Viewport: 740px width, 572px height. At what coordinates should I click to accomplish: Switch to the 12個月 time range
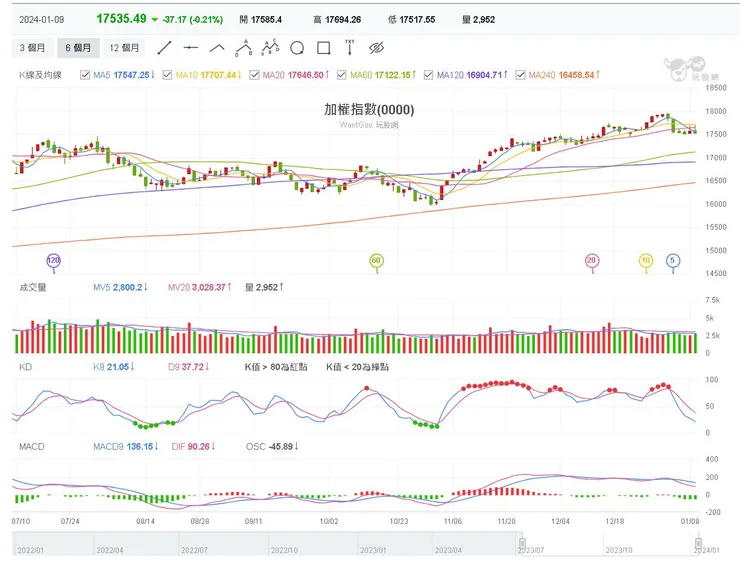click(x=125, y=47)
